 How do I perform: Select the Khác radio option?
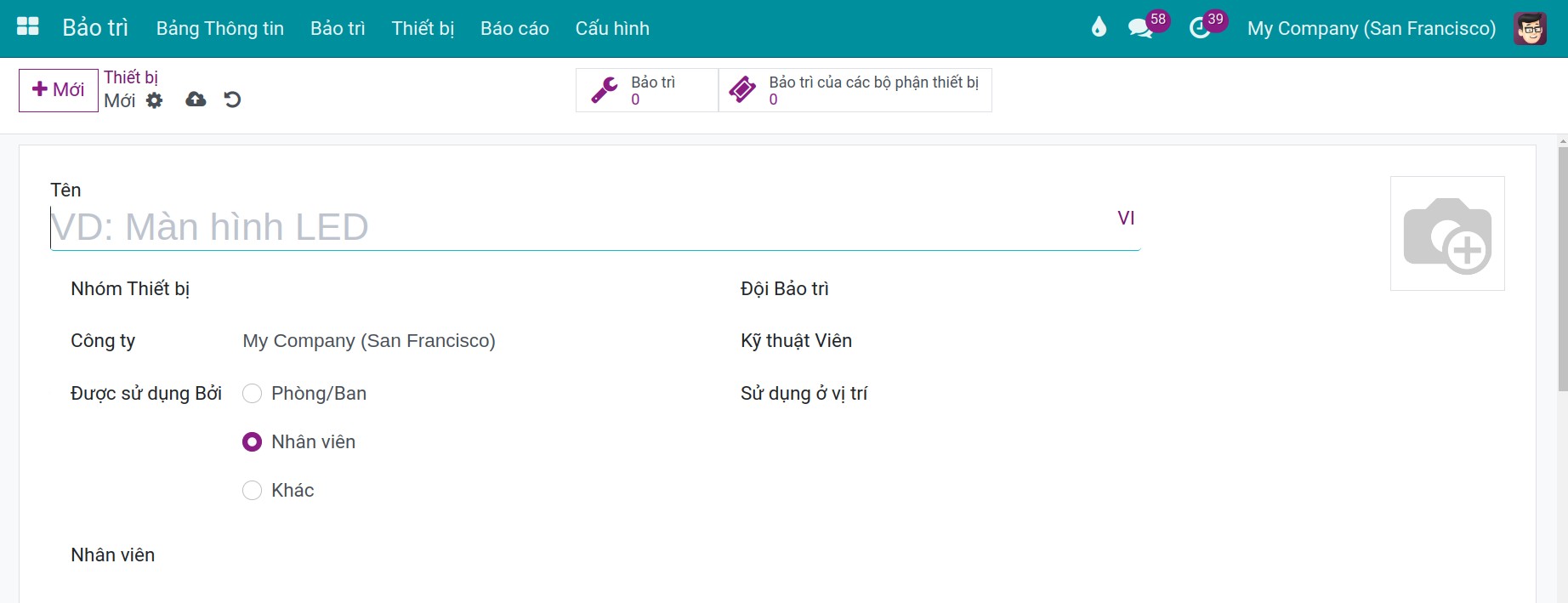(x=252, y=491)
